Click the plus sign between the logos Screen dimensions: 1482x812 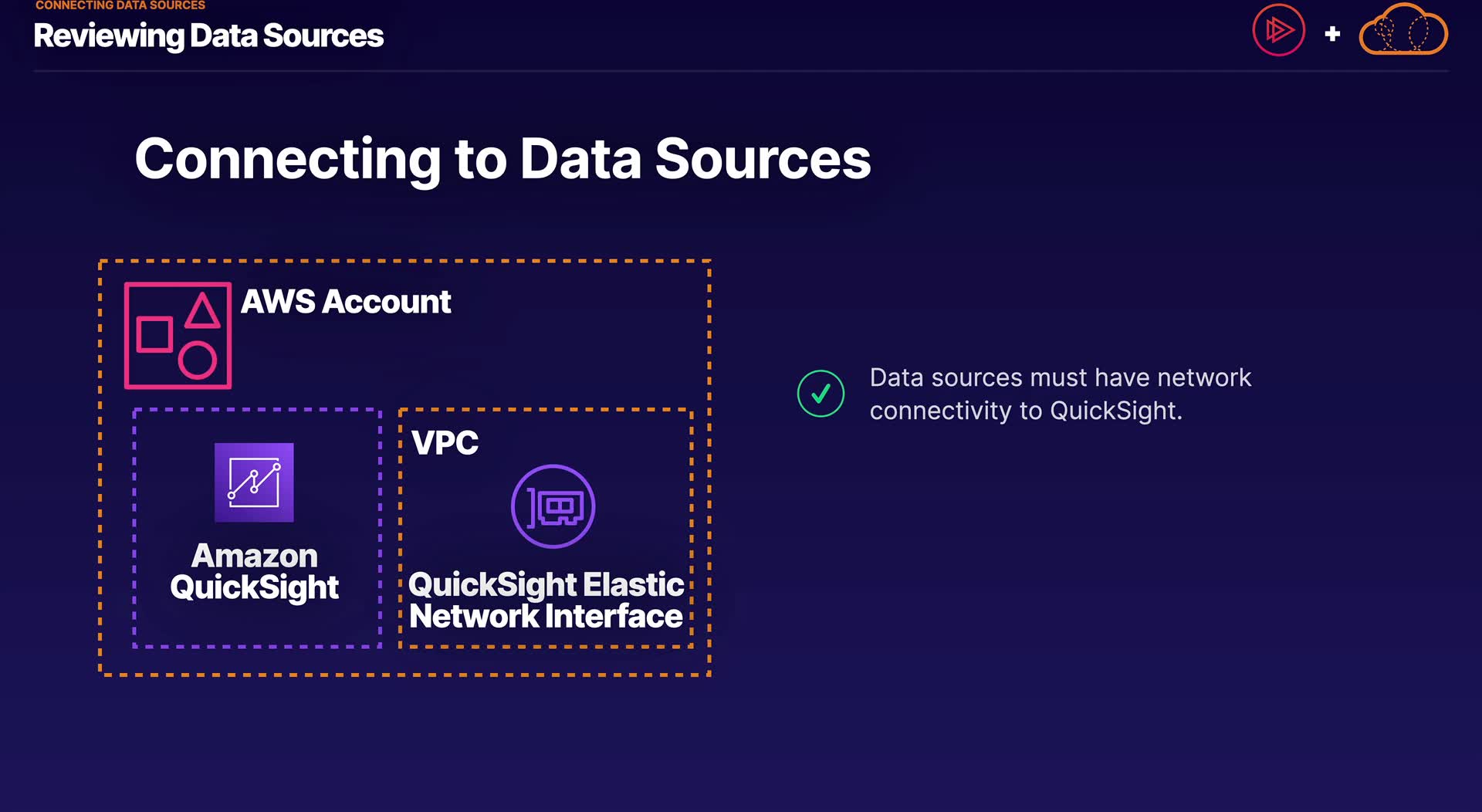1332,34
